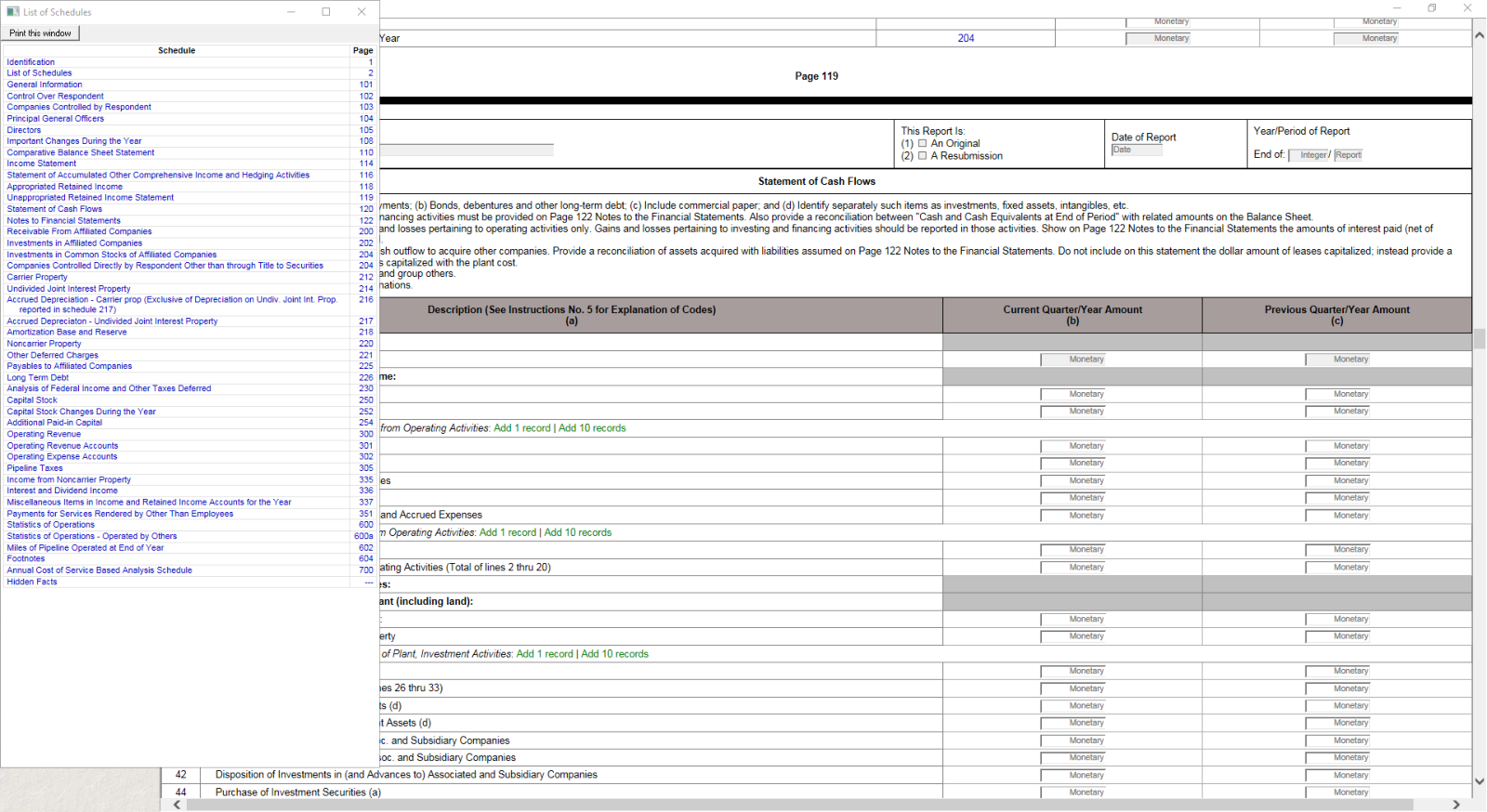The image size is (1487, 812).
Task: Restore down the main application window
Action: tap(1431, 8)
